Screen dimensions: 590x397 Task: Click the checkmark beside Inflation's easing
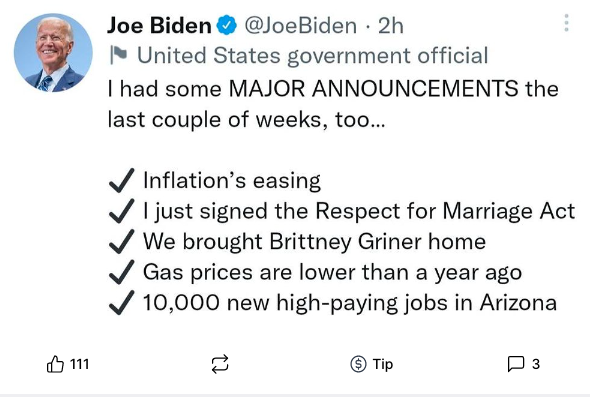(121, 180)
